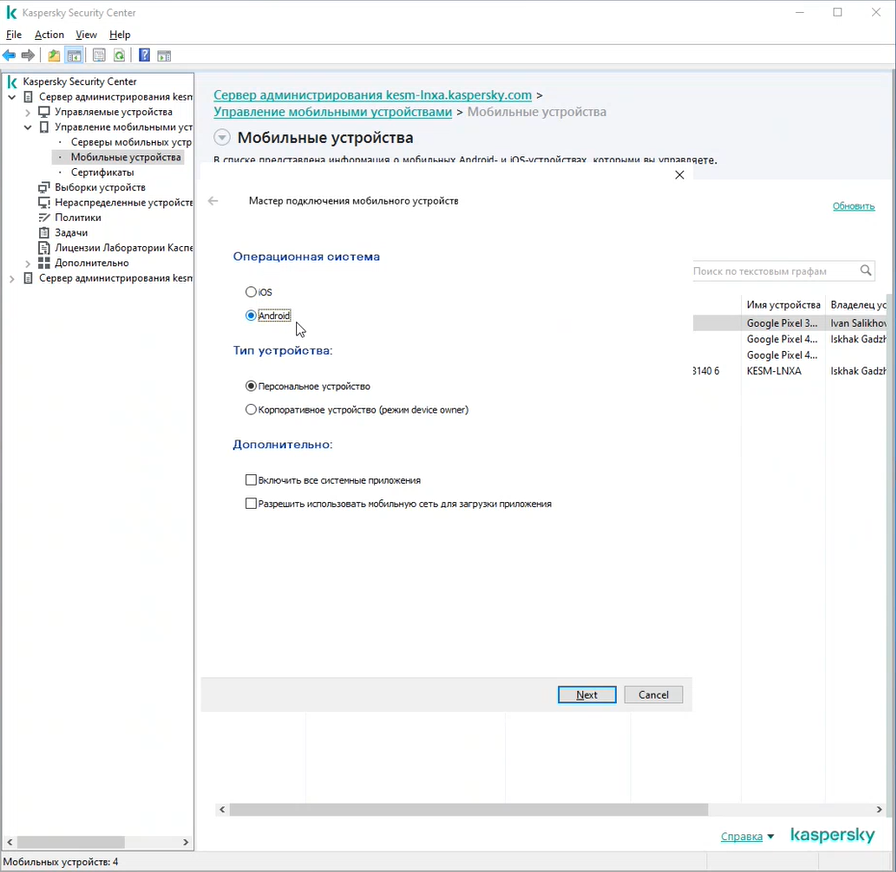This screenshot has width=896, height=872.
Task: Click the tree pane horizontal scrollbar thumb
Action: pyautogui.click(x=71, y=842)
